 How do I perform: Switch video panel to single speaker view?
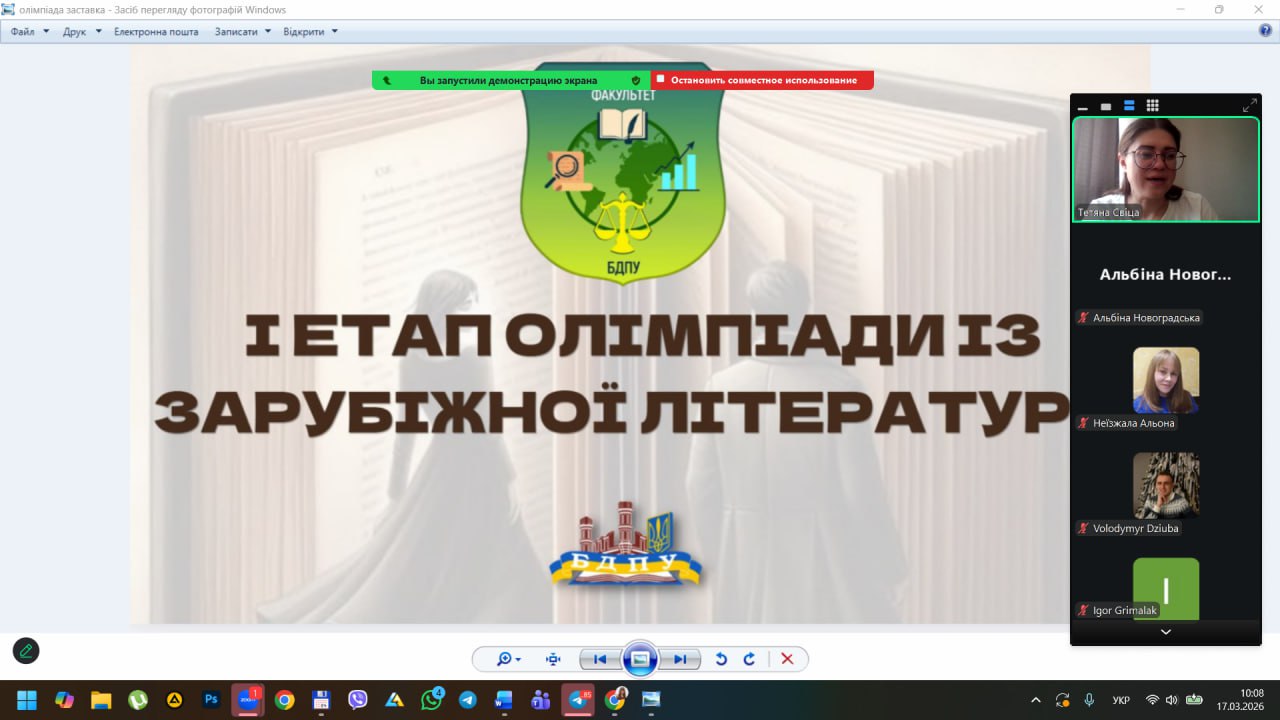(1106, 106)
